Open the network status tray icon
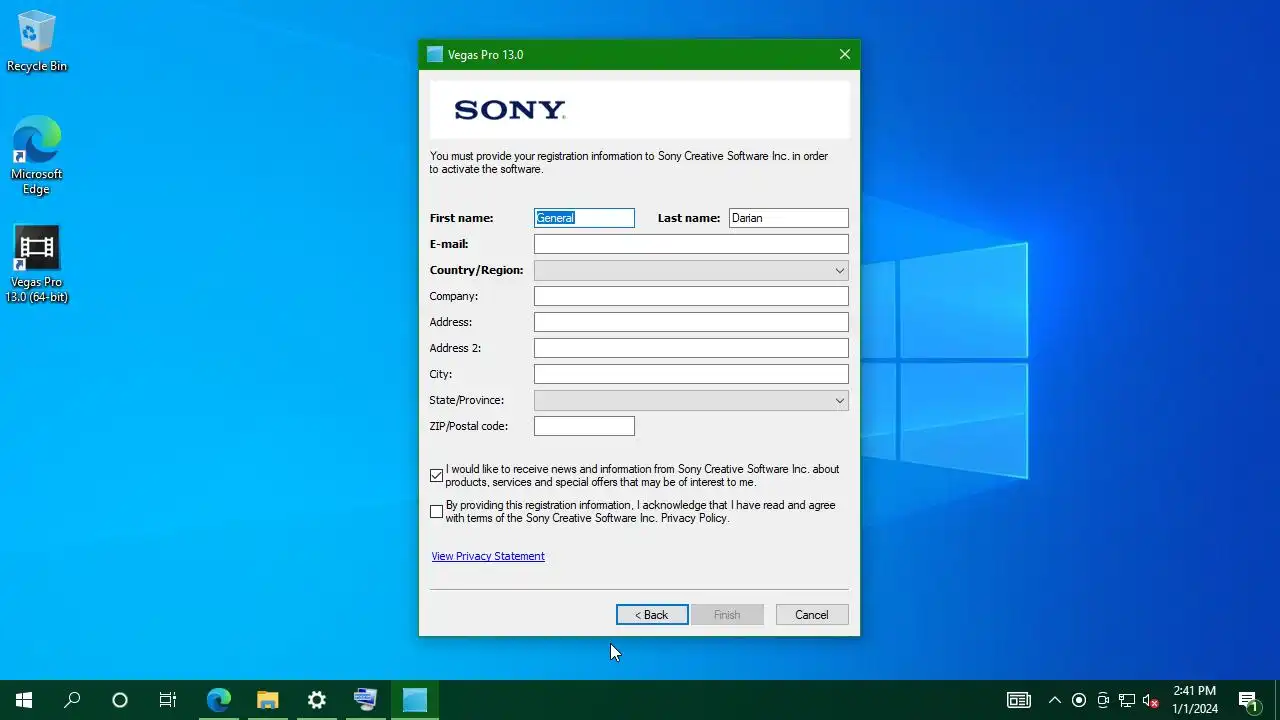The image size is (1280, 720). pos(1127,700)
